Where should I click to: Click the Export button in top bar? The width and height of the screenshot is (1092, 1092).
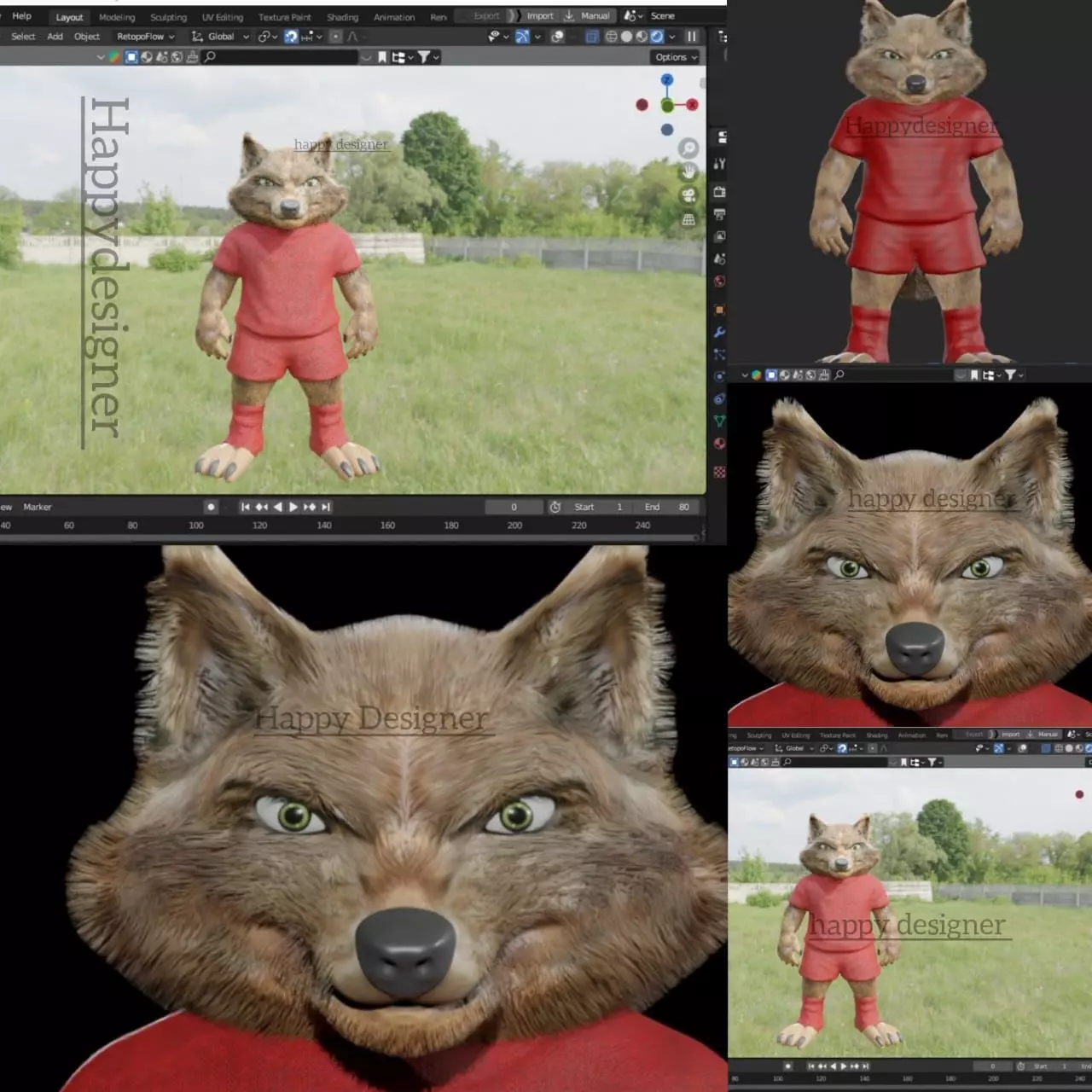click(x=486, y=16)
